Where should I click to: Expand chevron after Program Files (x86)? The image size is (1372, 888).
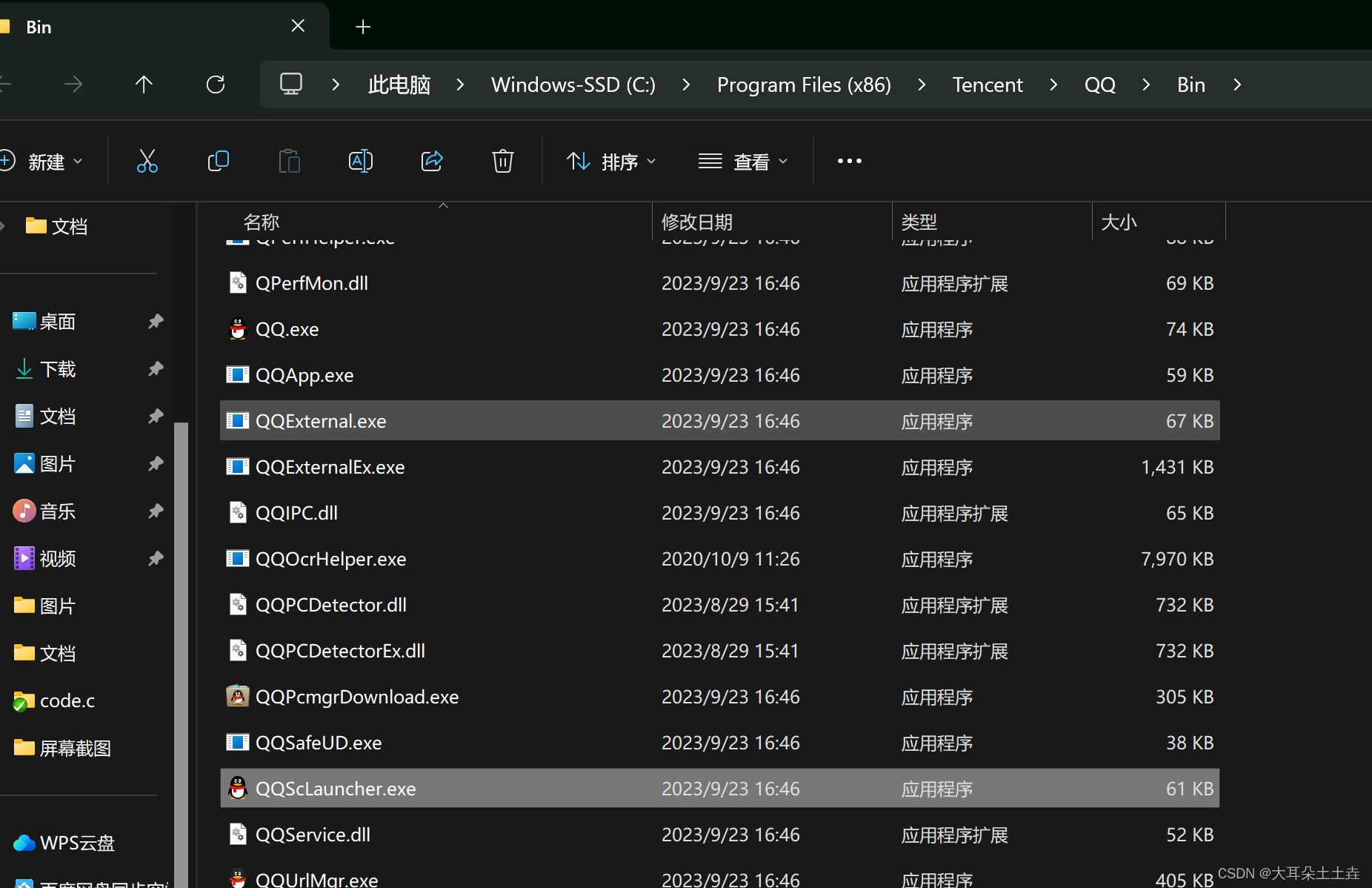click(922, 85)
